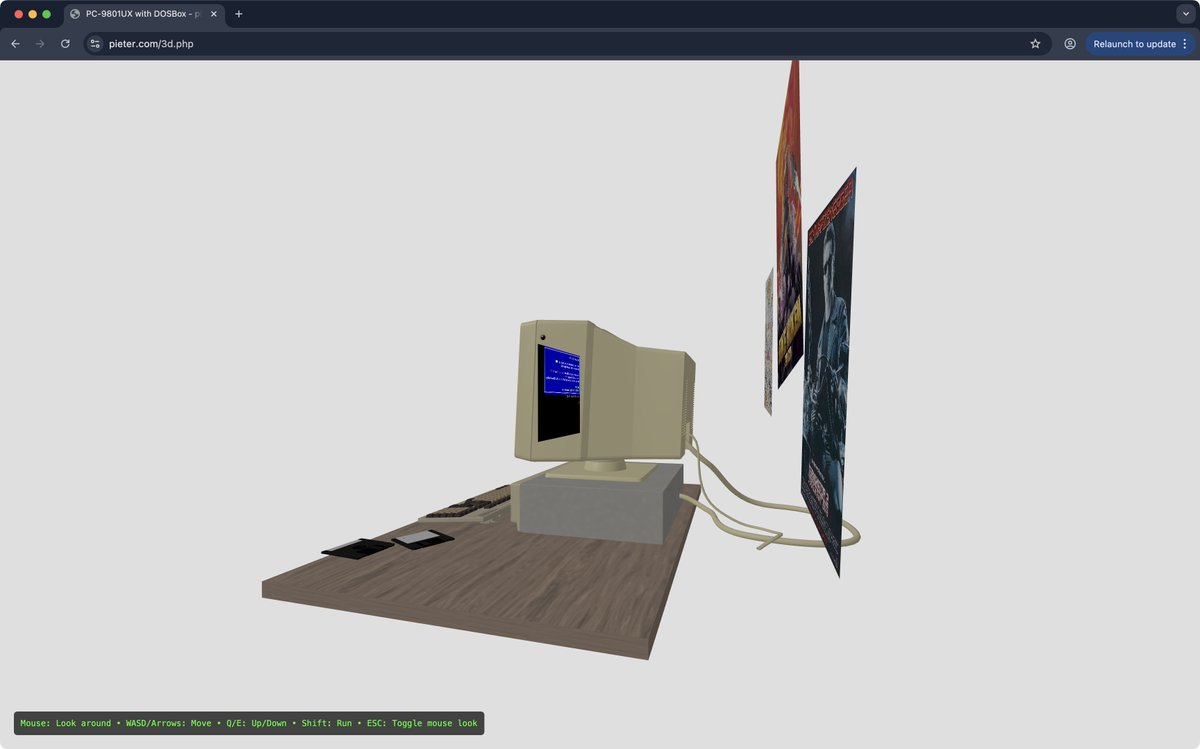Close the PC-9801UX with DOSBox tab
The image size is (1200, 749).
213,14
